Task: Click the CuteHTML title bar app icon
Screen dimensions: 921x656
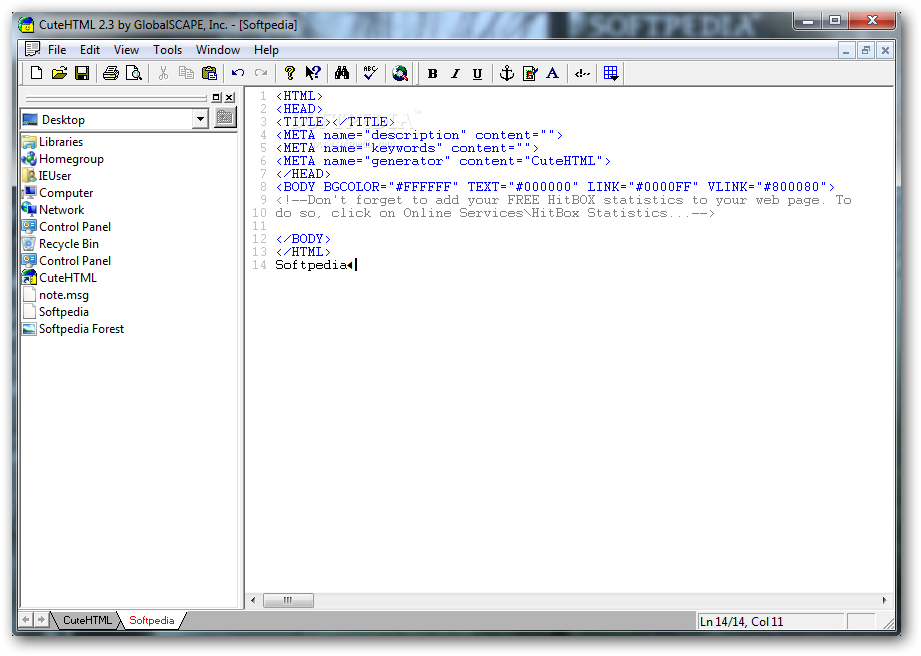Action: tap(26, 25)
